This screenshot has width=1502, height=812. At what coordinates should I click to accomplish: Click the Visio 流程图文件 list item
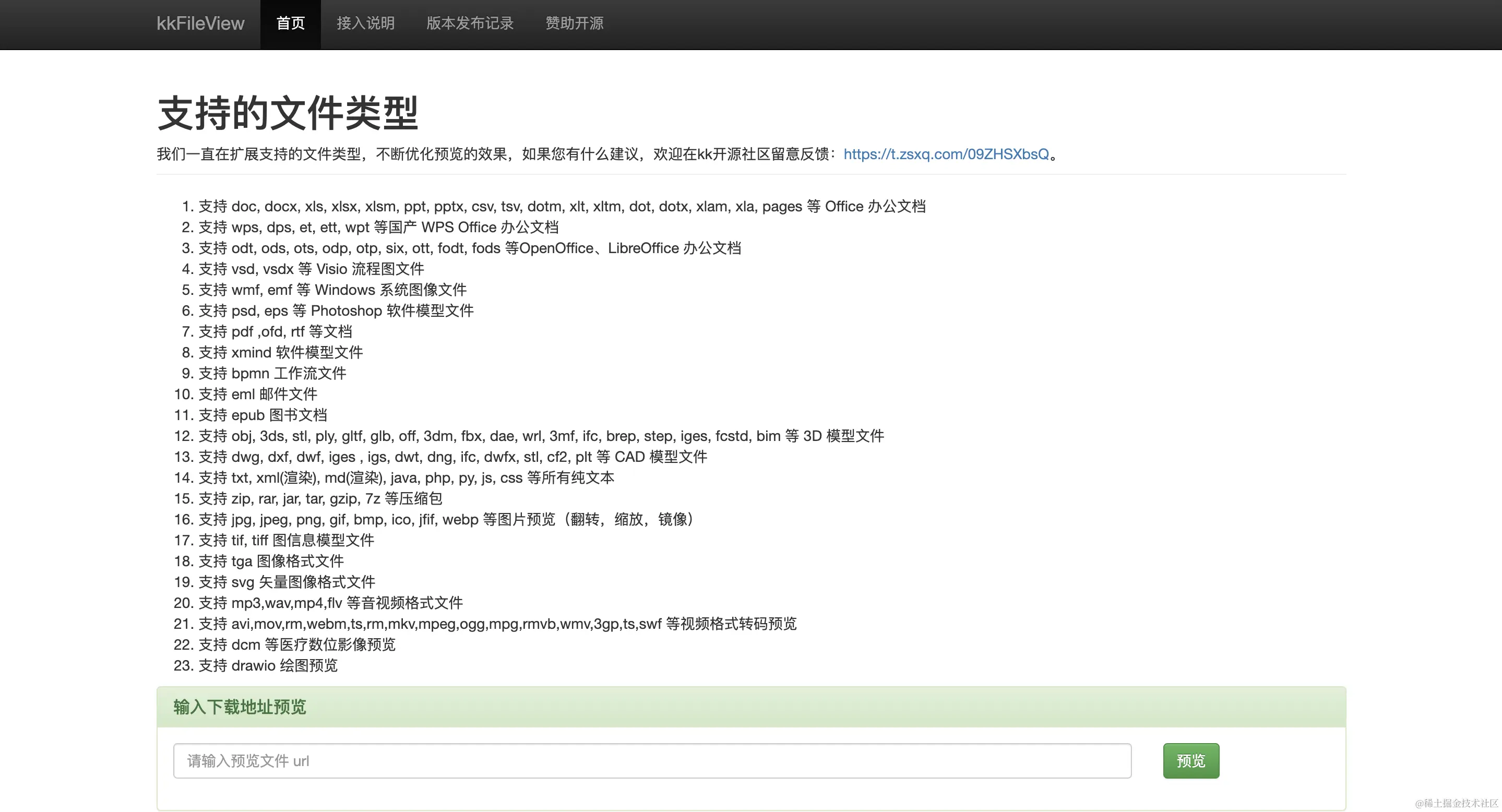tap(312, 269)
